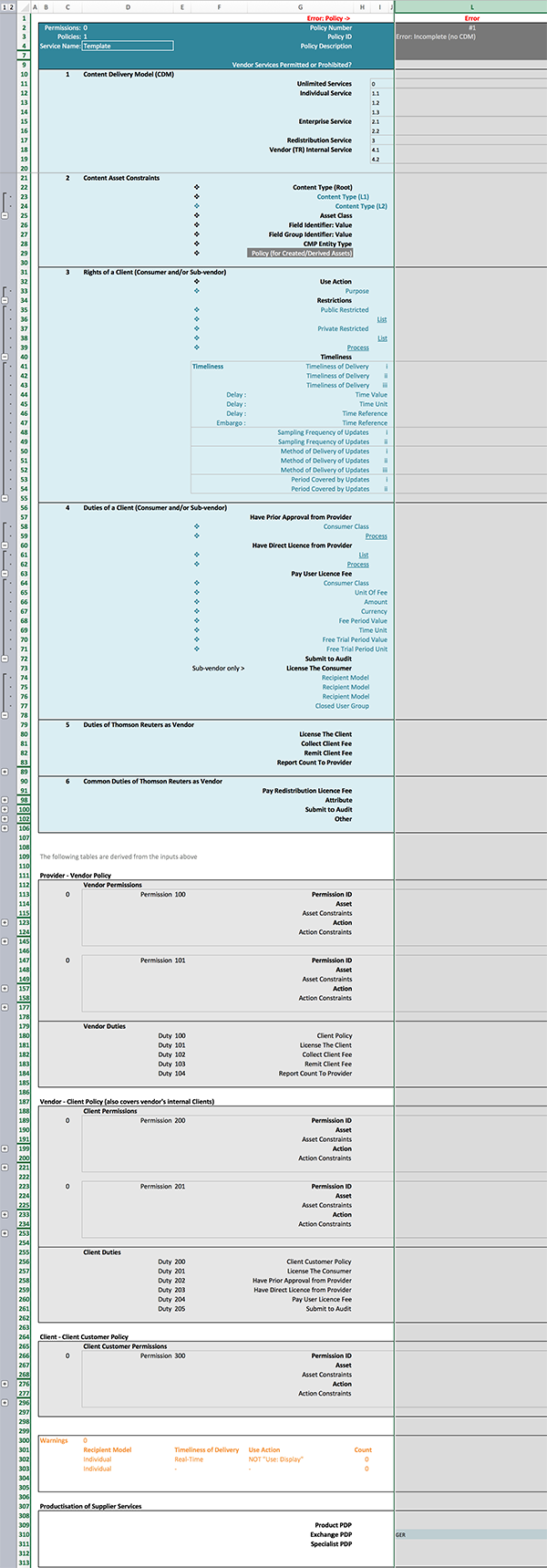Select the Sub-vendor only > cell
Viewport: 547px width, 1568px height.
(x=218, y=669)
